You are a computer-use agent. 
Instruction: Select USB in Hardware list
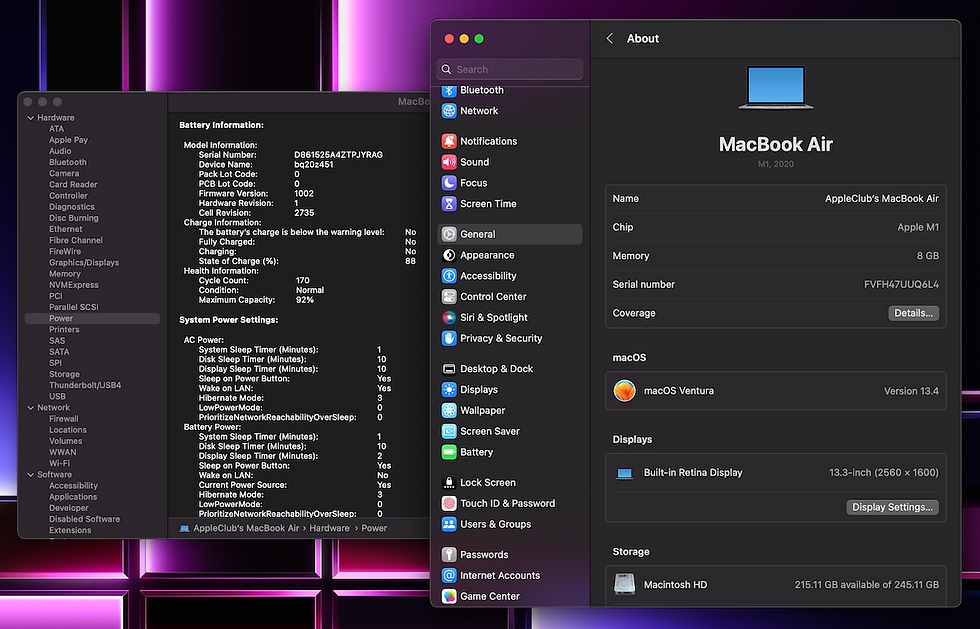click(x=58, y=396)
